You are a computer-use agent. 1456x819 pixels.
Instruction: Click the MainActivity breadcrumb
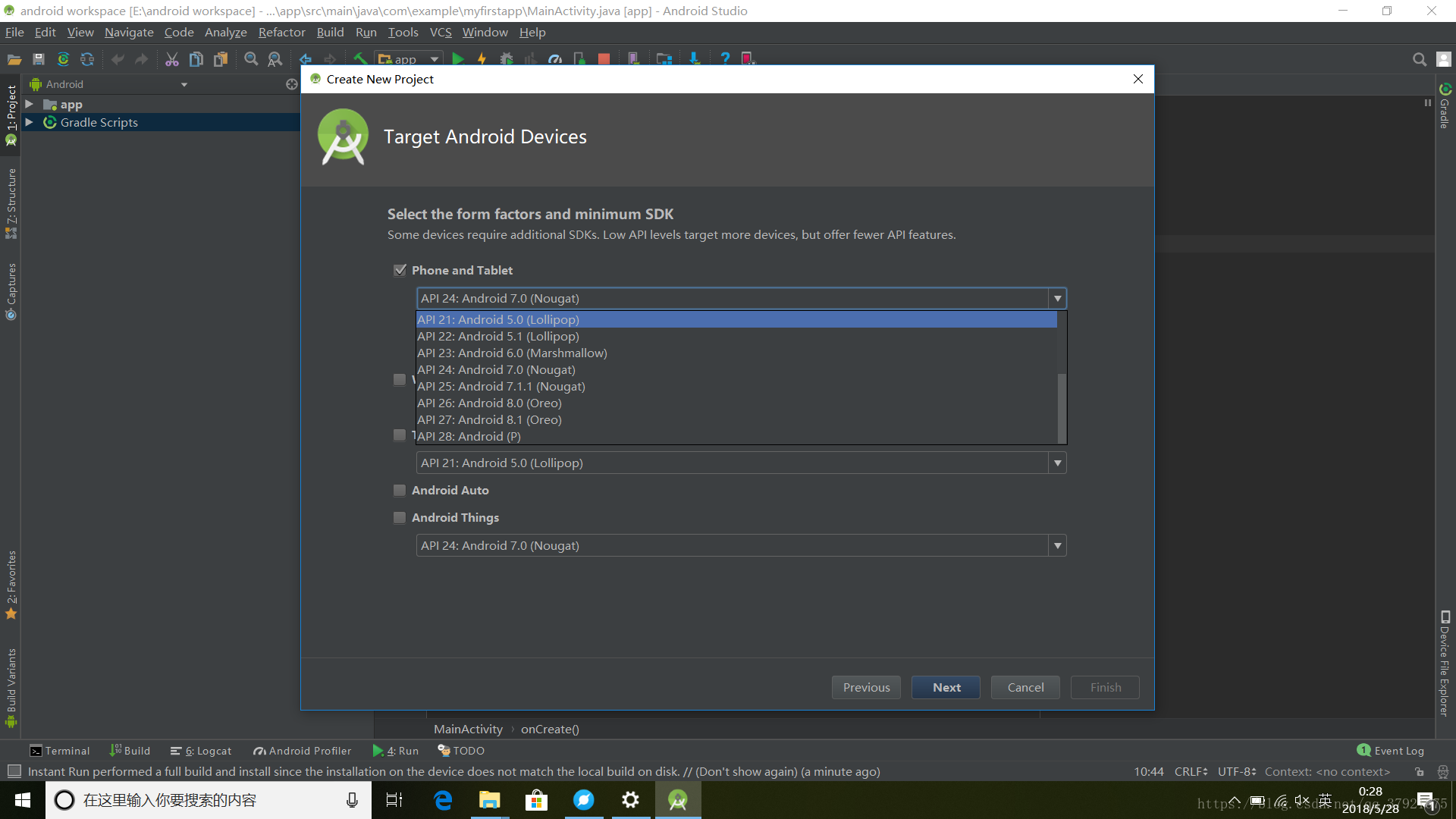(x=468, y=729)
